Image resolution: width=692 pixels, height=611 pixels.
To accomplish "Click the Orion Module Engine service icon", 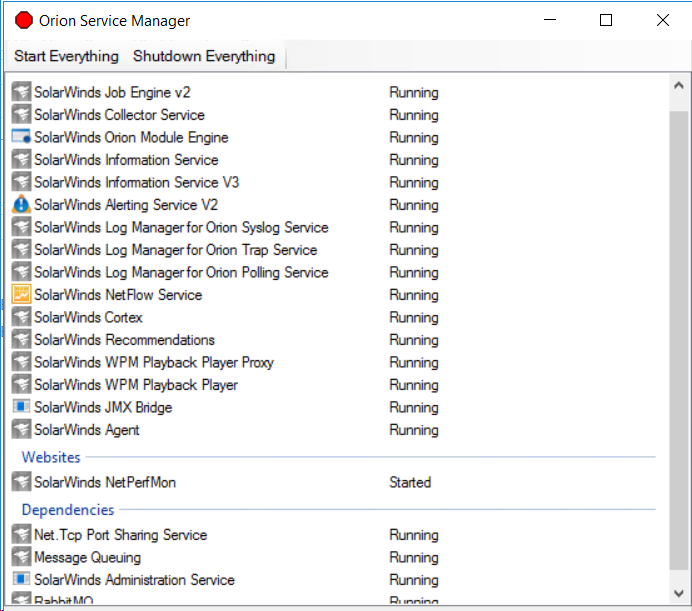I will (22, 137).
